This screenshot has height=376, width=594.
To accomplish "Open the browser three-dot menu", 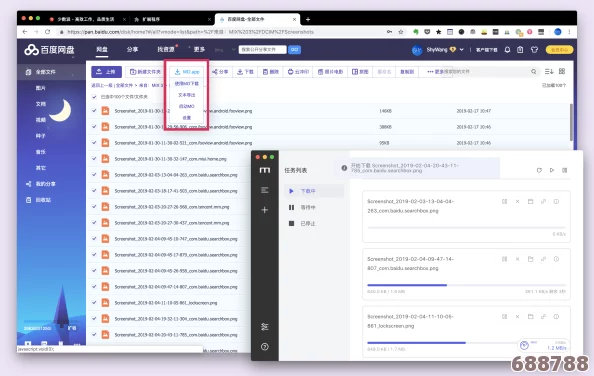I will tap(569, 32).
